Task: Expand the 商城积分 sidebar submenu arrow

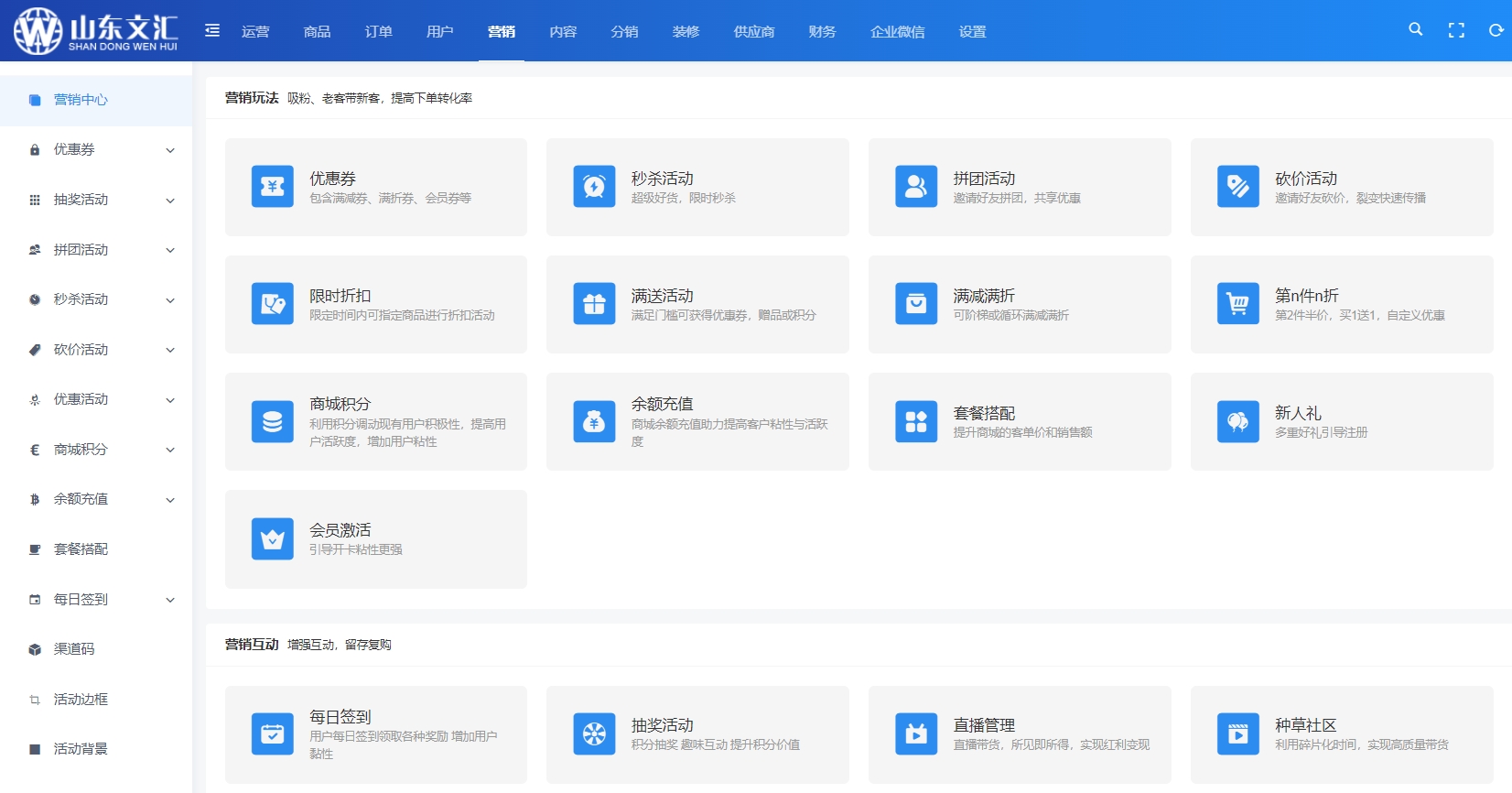Action: [170, 450]
